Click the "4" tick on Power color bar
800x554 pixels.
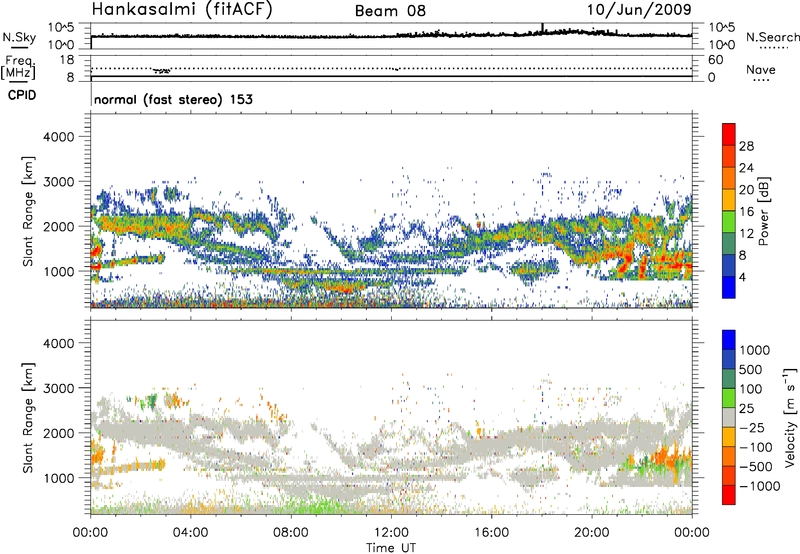click(743, 277)
